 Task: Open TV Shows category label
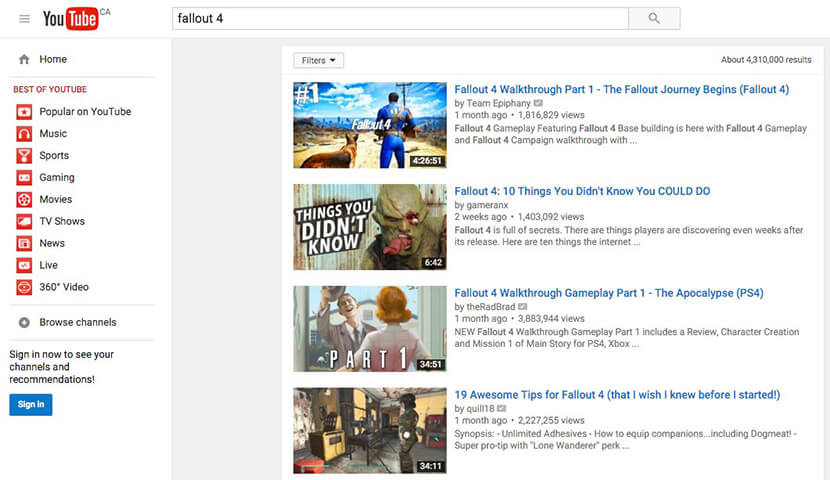pyautogui.click(x=62, y=221)
